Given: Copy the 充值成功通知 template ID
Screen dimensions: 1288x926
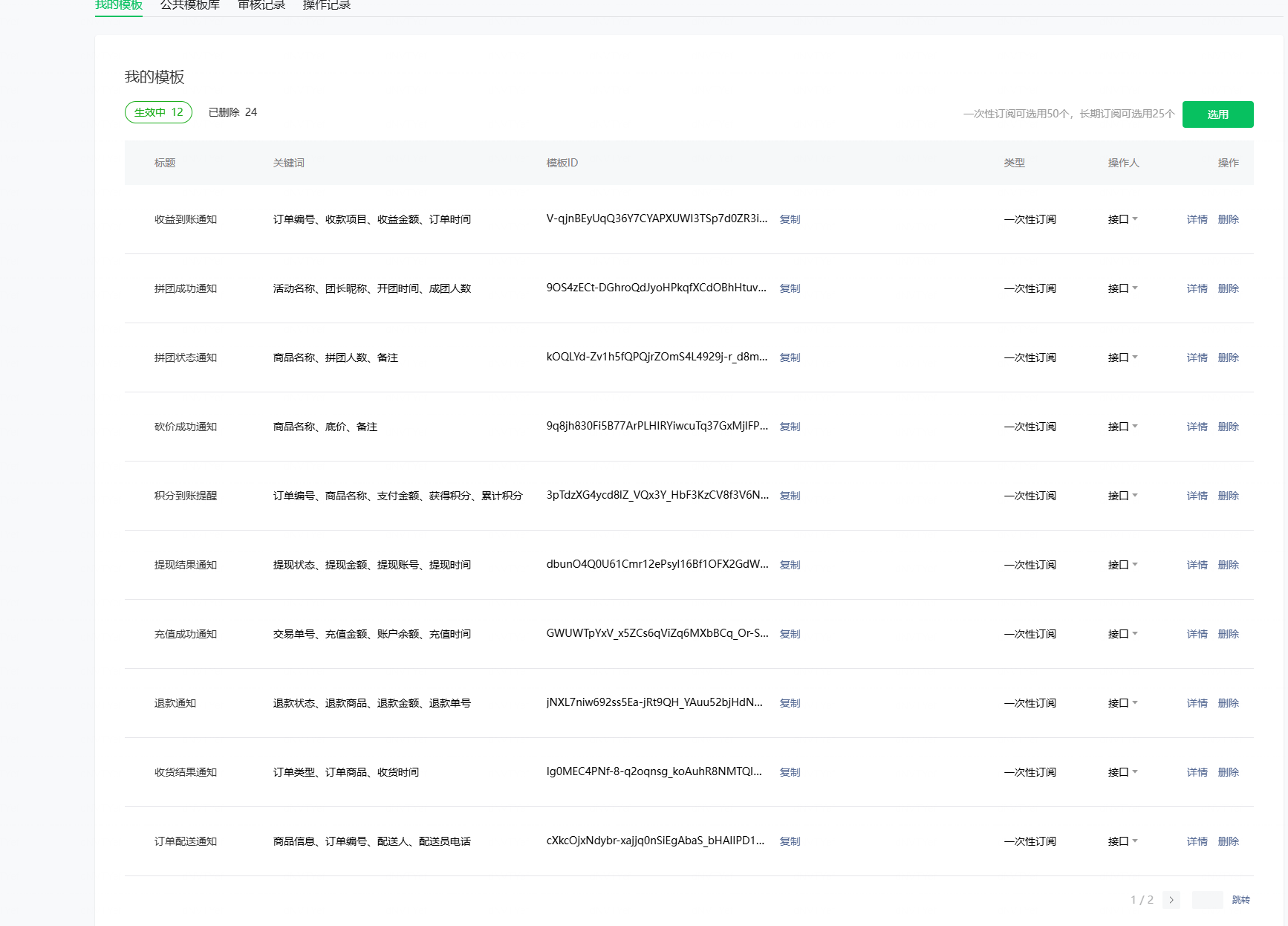Looking at the screenshot, I should 790,634.
